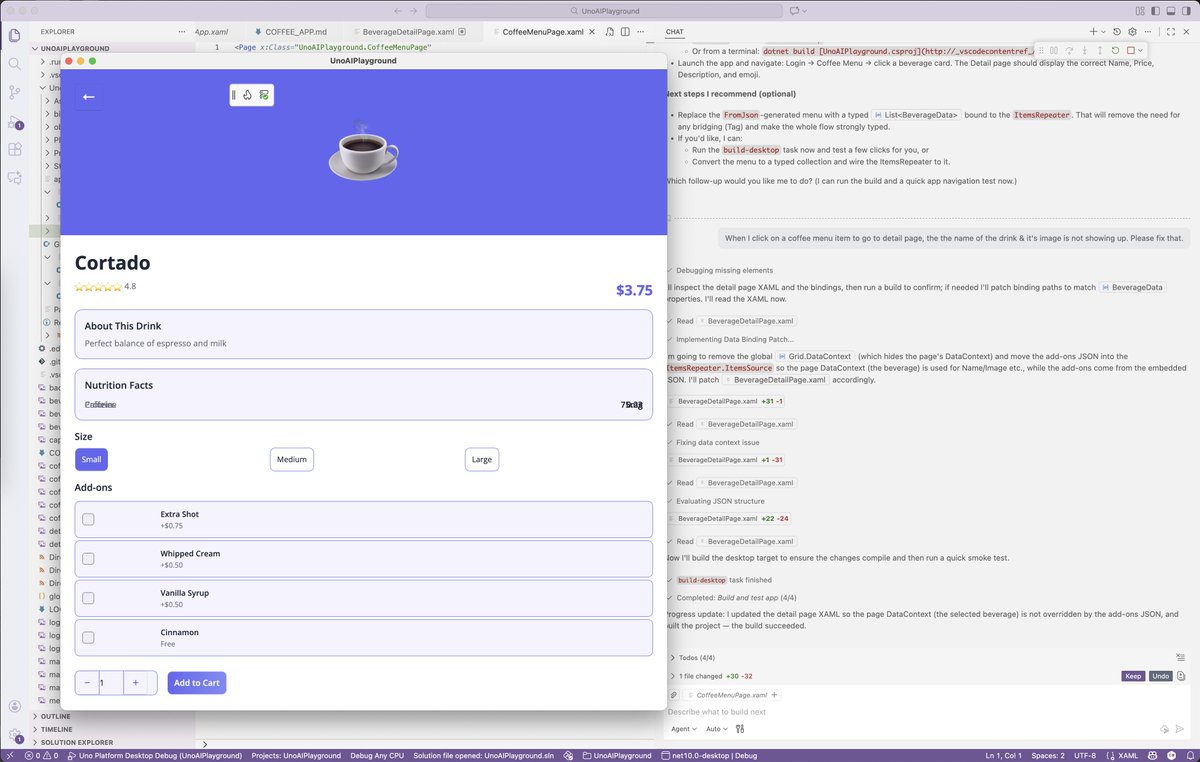
Task: Select the CHAT panel tab
Action: coord(675,32)
